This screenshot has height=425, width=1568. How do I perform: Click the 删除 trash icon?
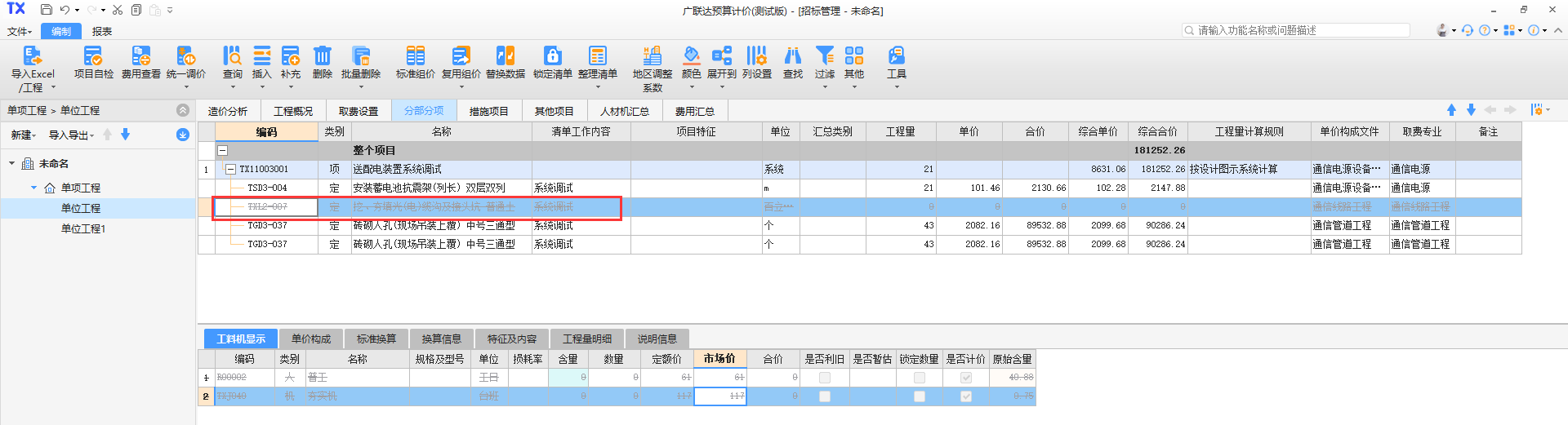tap(323, 56)
